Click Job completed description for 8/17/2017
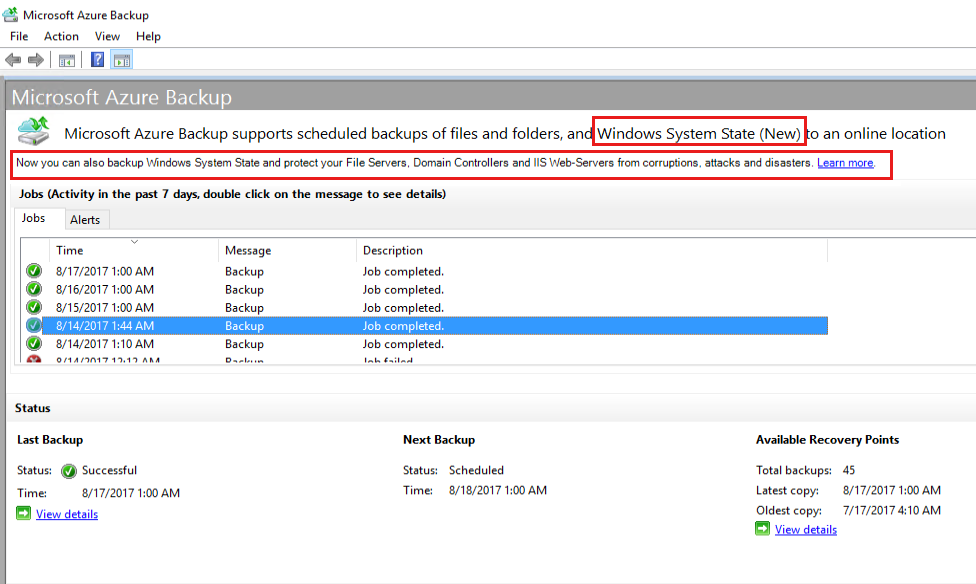Screen dimensions: 976x584 [403, 271]
